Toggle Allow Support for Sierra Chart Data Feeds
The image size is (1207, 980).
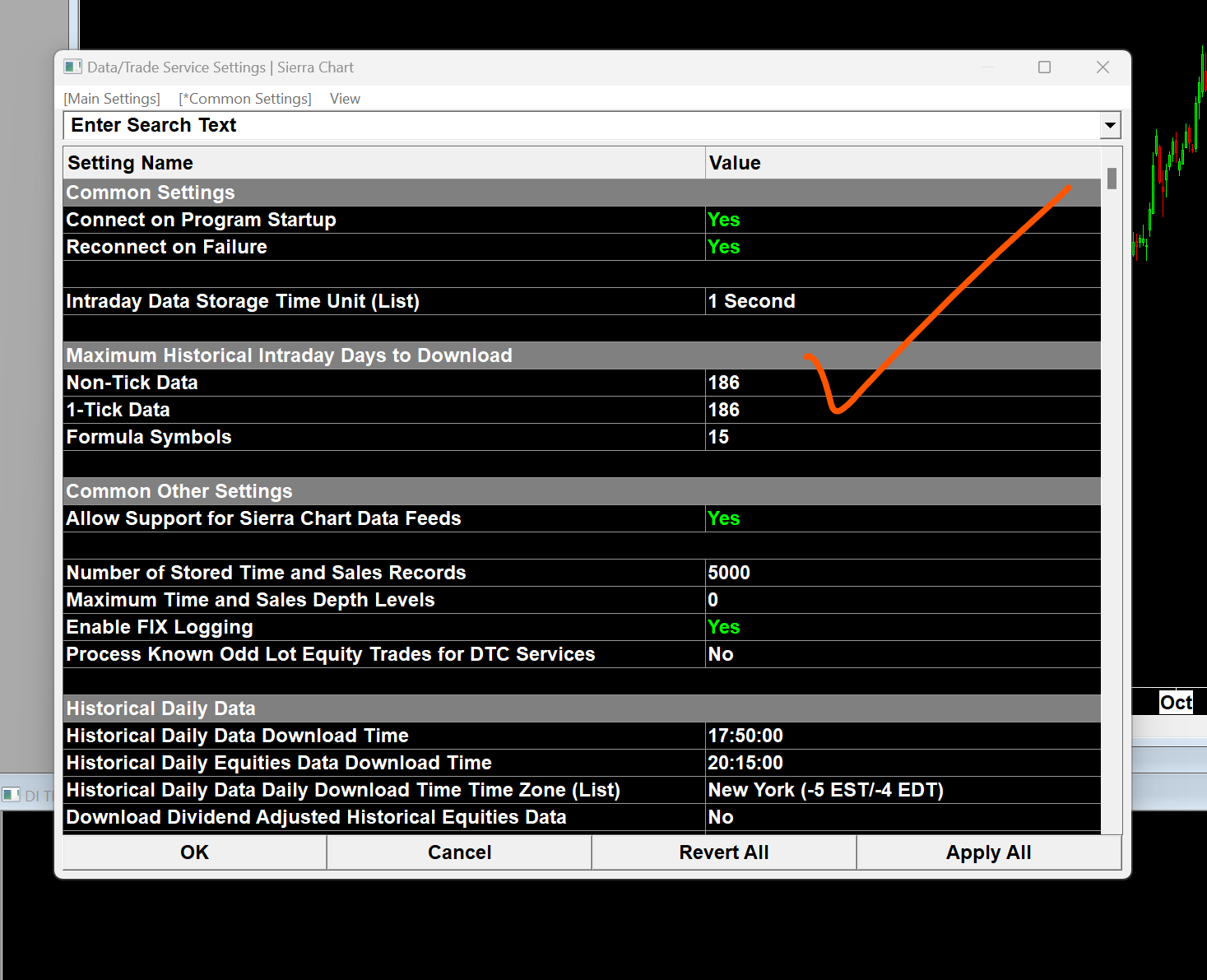click(903, 518)
